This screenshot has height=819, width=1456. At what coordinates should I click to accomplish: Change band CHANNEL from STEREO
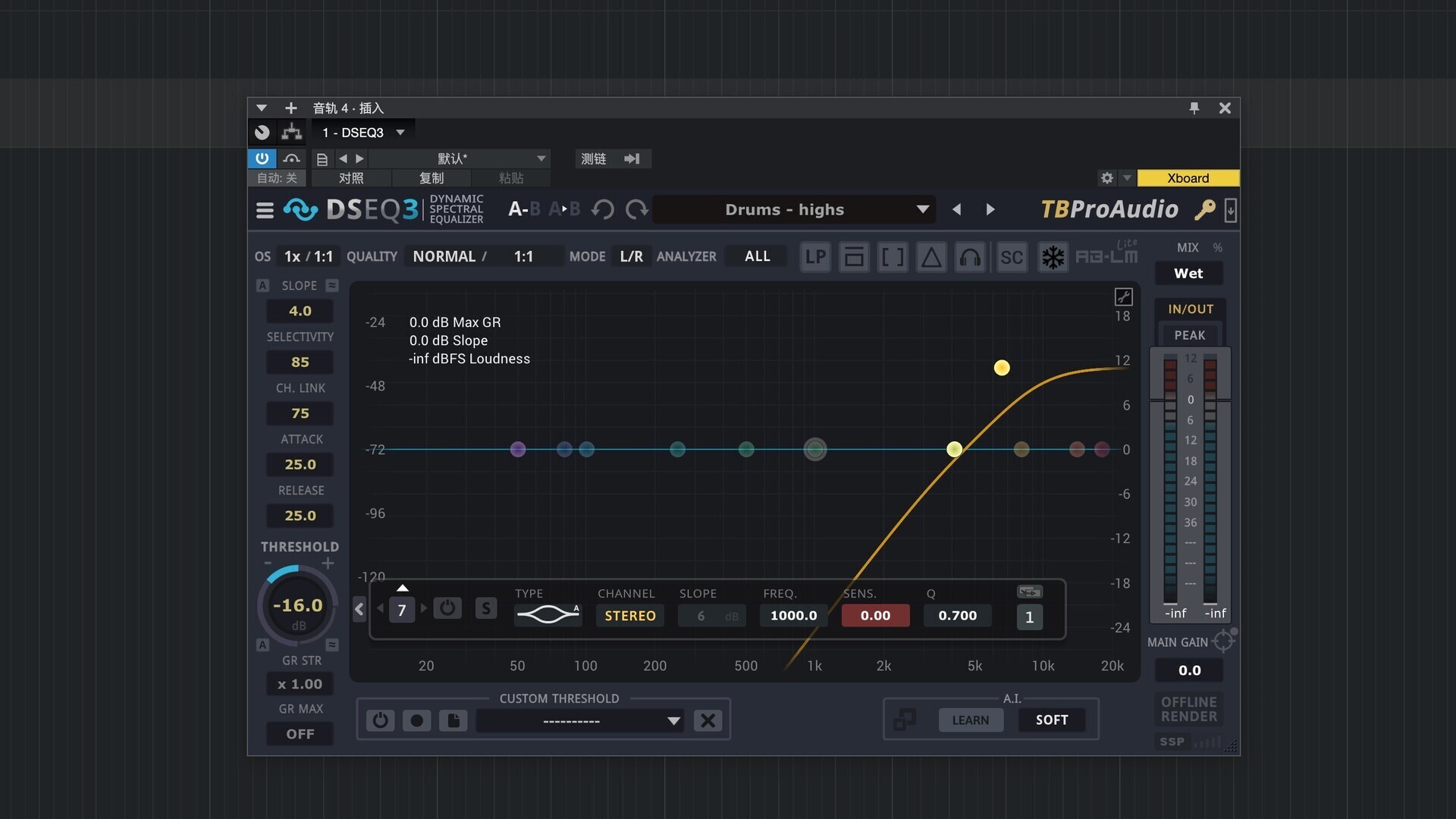click(630, 616)
